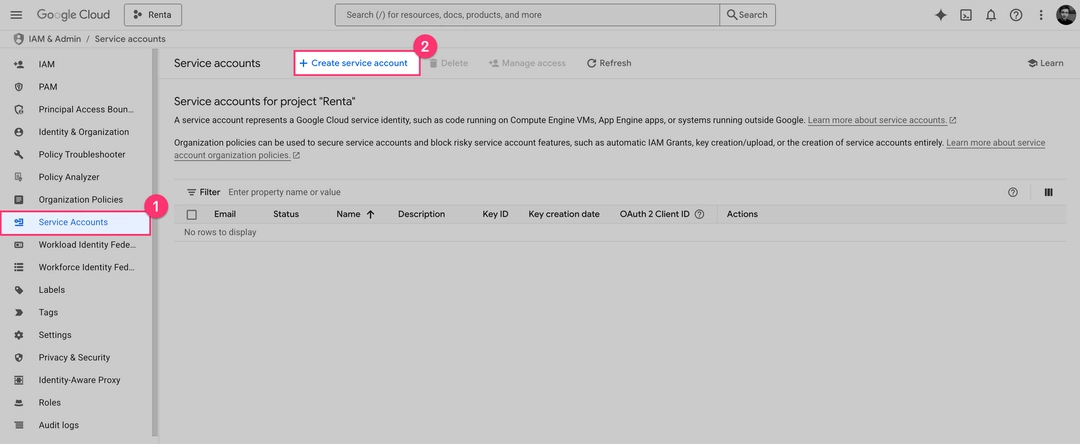This screenshot has width=1080, height=444.
Task: Open the Renta project picker
Action: [x=153, y=15]
